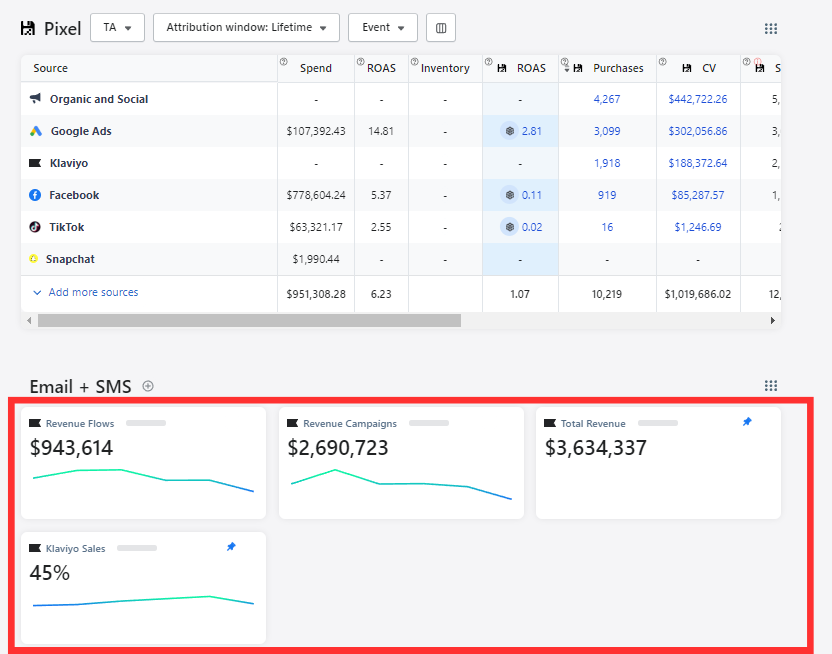Click the Klaviyo flag icon in table
This screenshot has width=832, height=654.
[x=35, y=163]
